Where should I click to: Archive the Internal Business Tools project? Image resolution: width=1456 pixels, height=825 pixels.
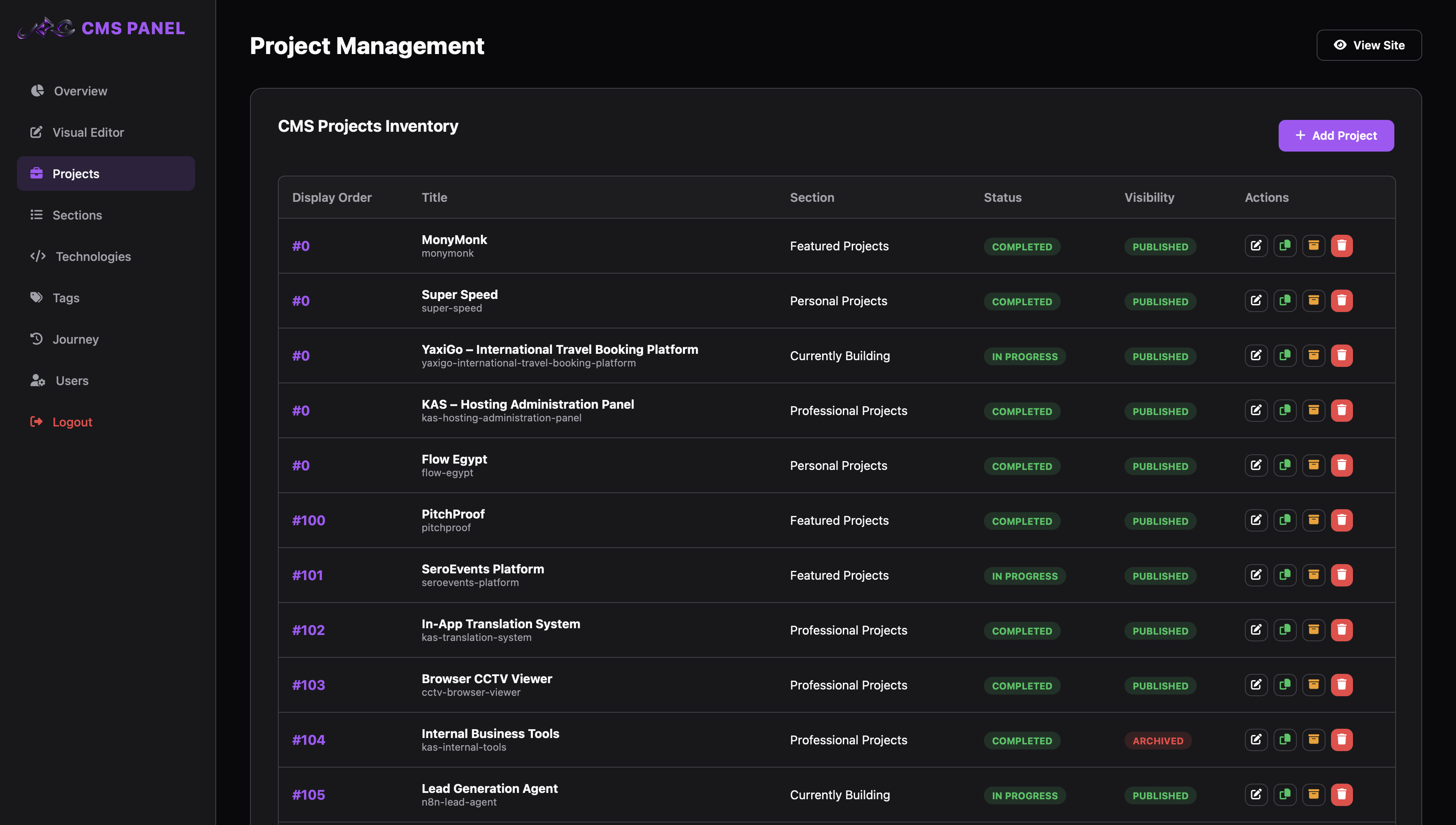(1313, 740)
